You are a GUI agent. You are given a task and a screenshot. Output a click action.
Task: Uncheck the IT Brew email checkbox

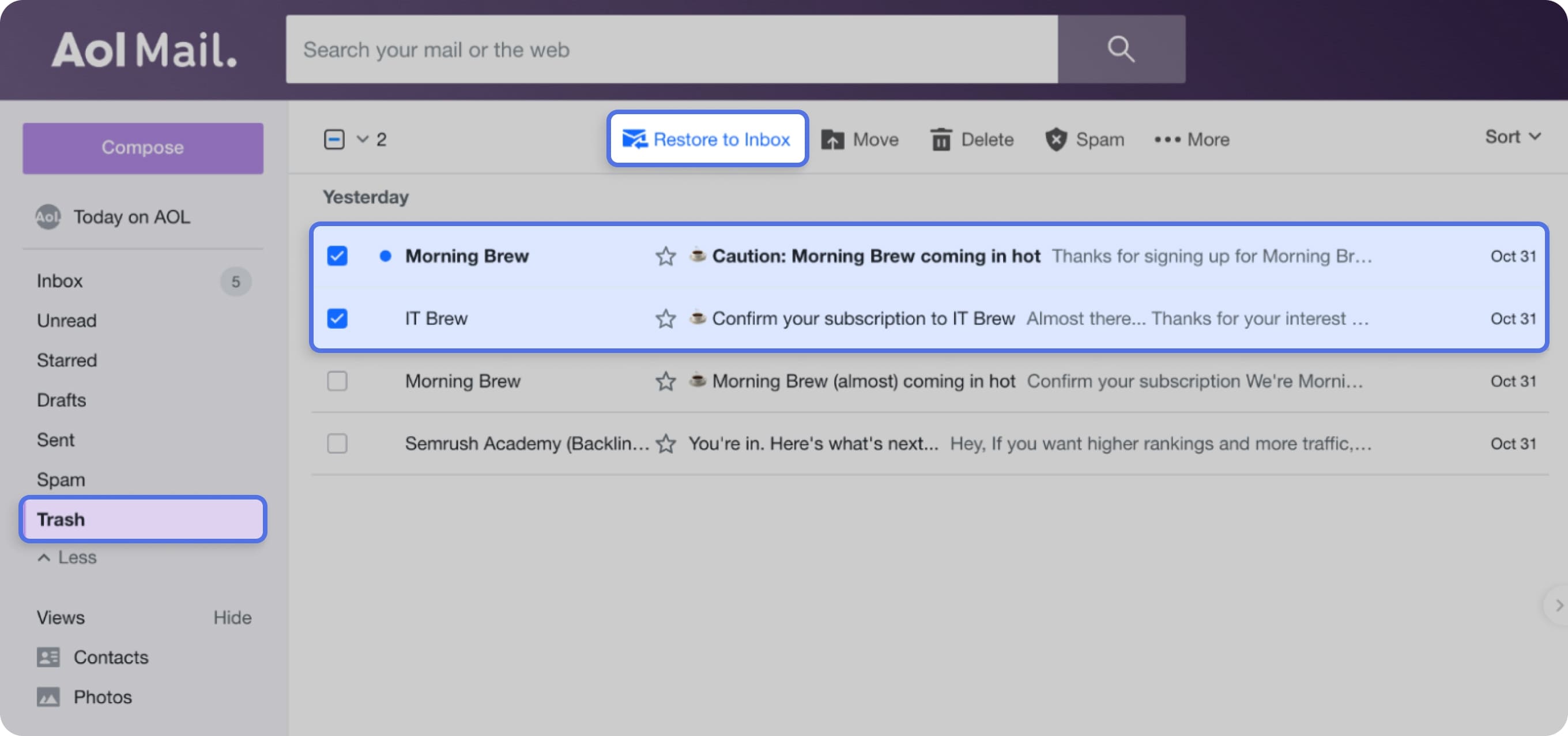[337, 318]
